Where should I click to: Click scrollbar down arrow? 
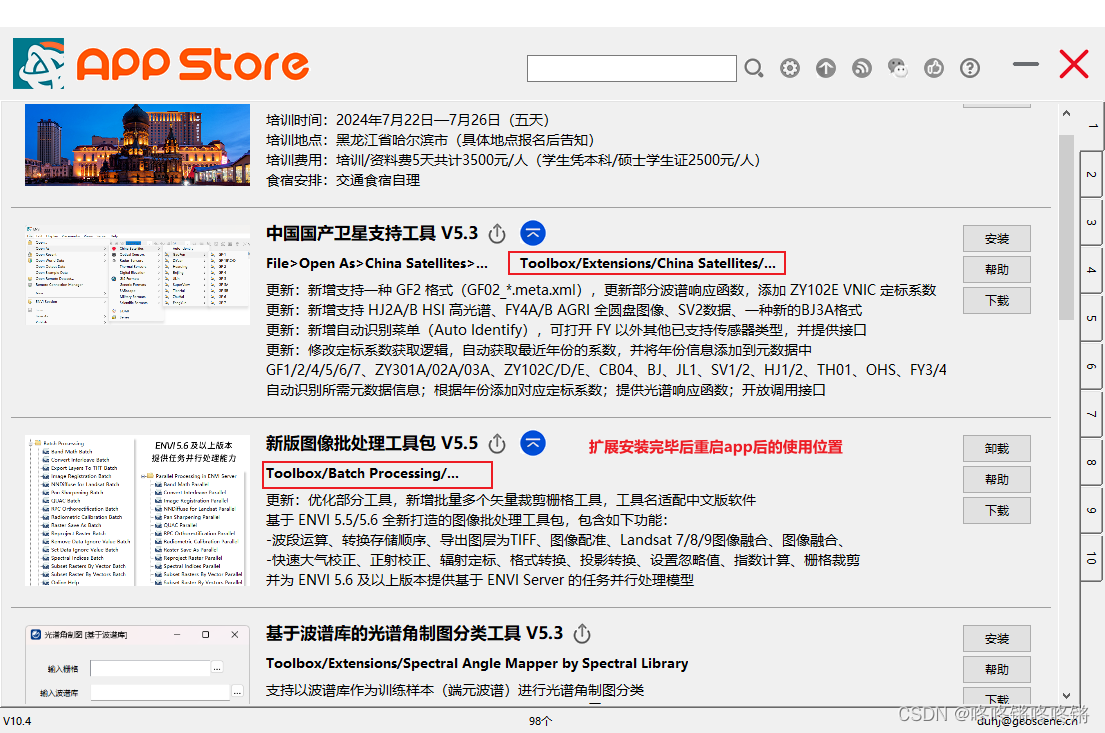coord(1066,696)
